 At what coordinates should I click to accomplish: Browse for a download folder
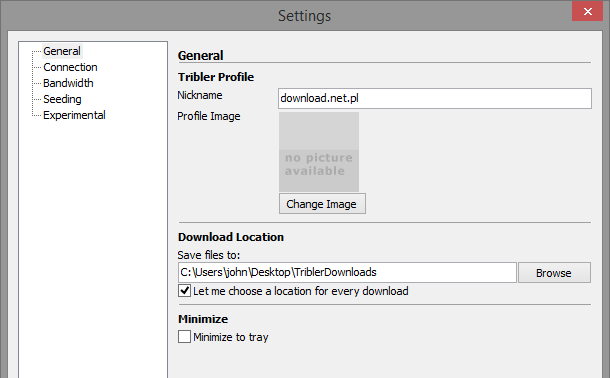click(x=554, y=273)
